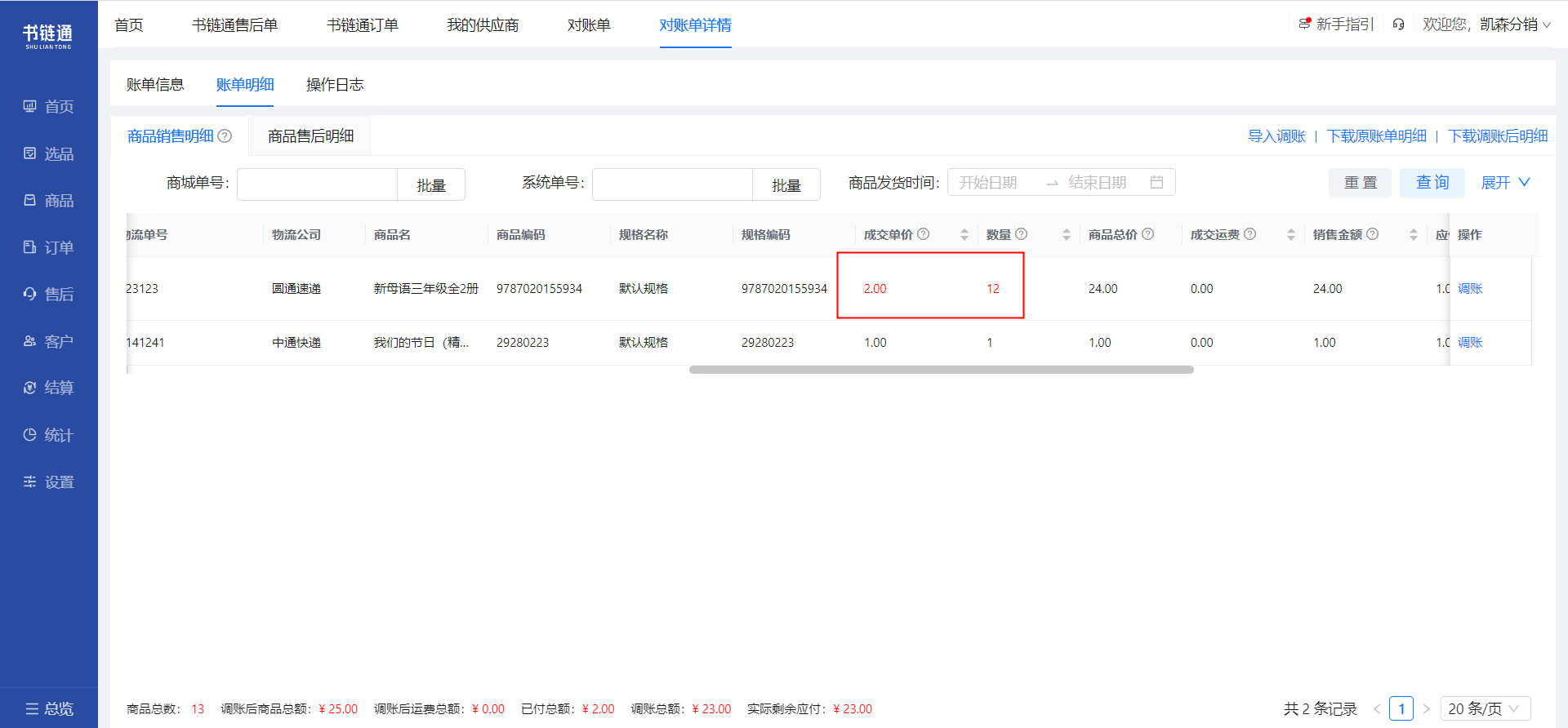Open 选品 in the sidebar
This screenshot has width=1568, height=728.
pos(49,153)
